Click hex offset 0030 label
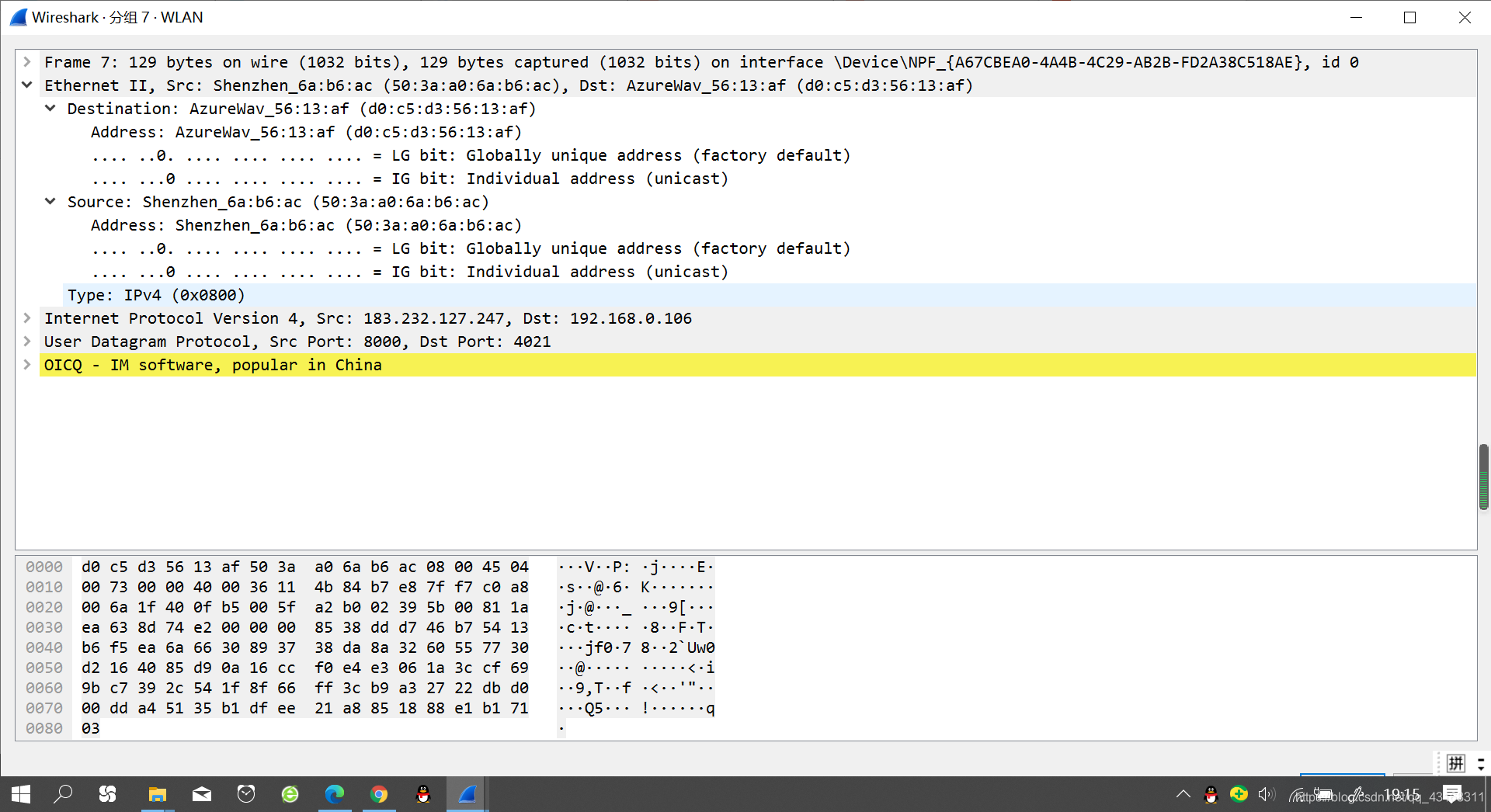1491x812 pixels. pos(44,627)
